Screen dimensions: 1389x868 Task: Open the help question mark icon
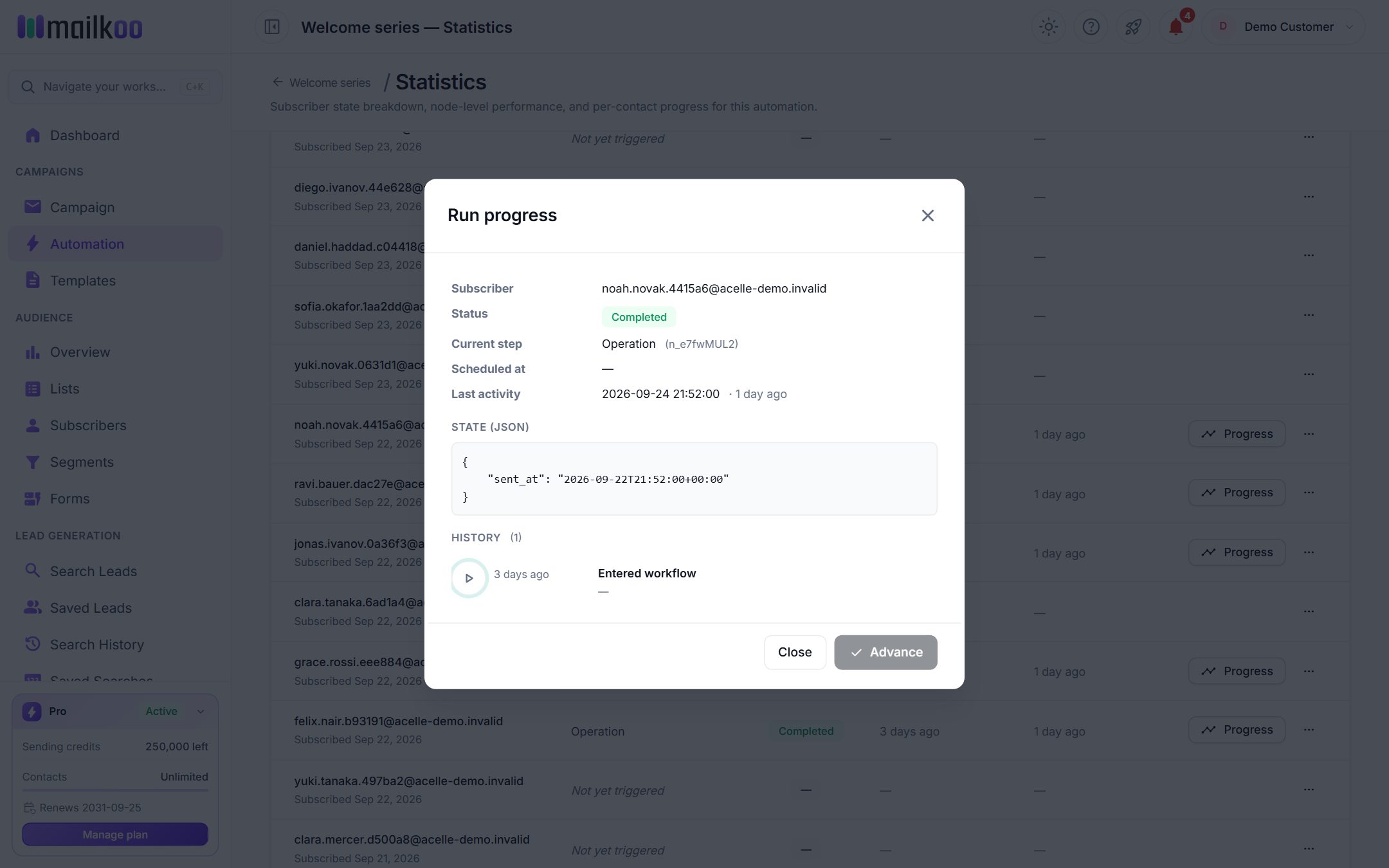click(x=1091, y=26)
